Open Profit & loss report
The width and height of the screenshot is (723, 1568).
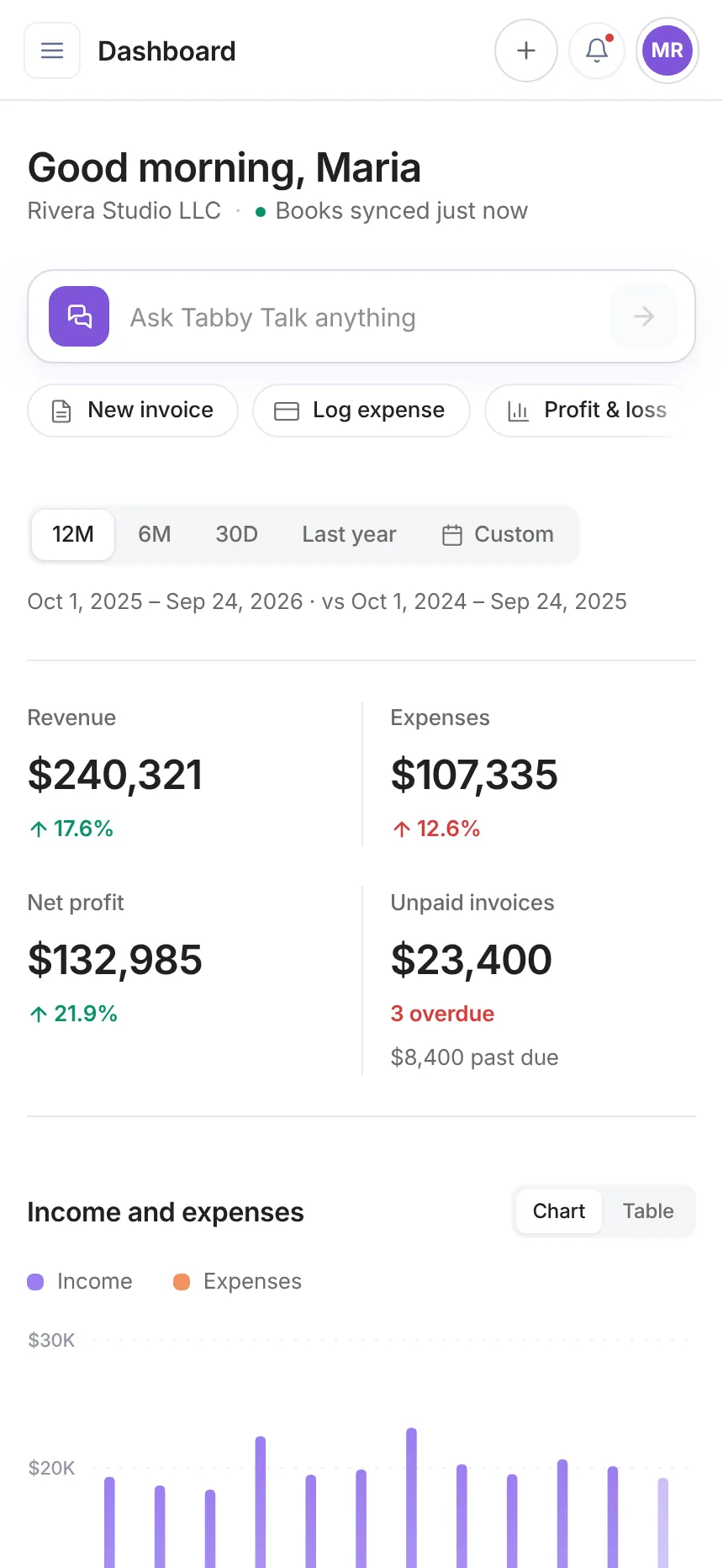588,411
